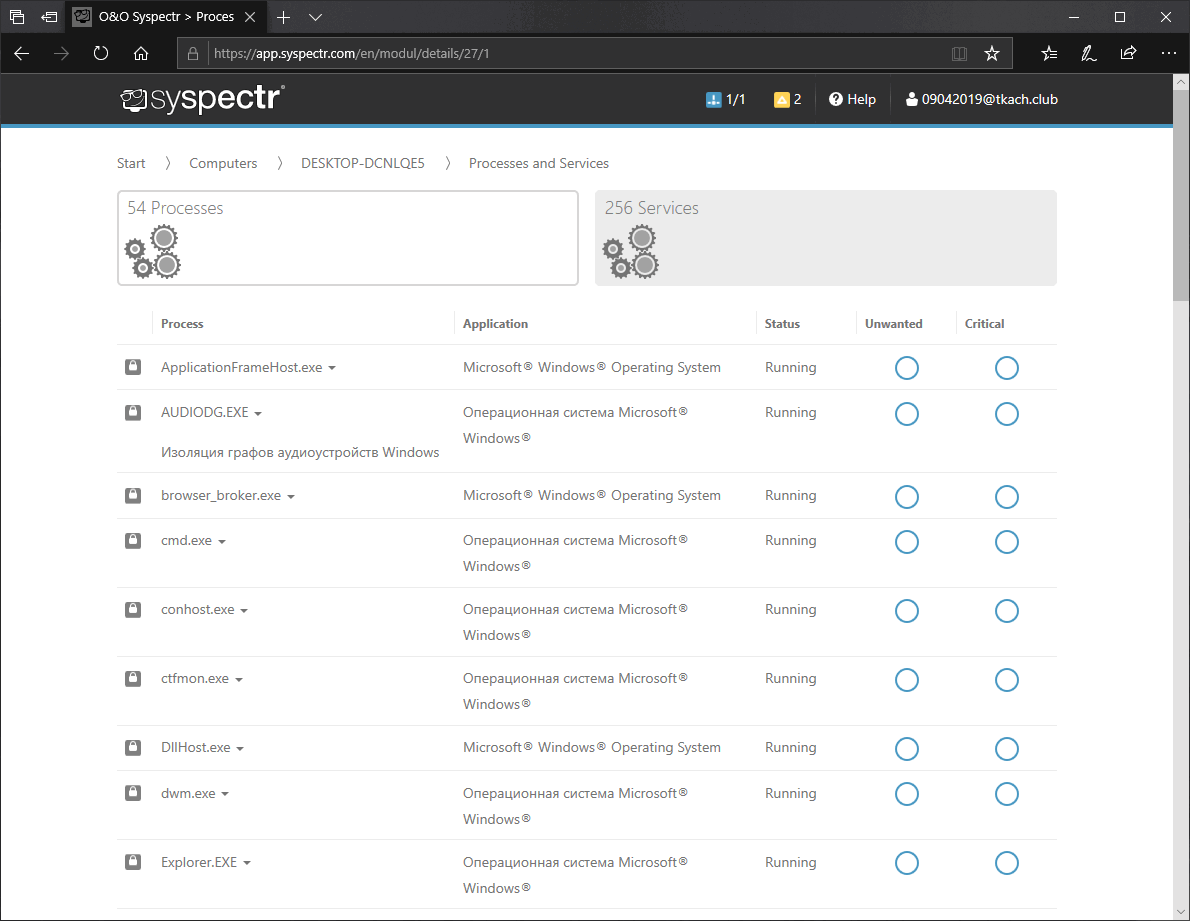Image resolution: width=1190 pixels, height=921 pixels.
Task: Expand Explorer.EXE details arrow
Action: point(247,863)
